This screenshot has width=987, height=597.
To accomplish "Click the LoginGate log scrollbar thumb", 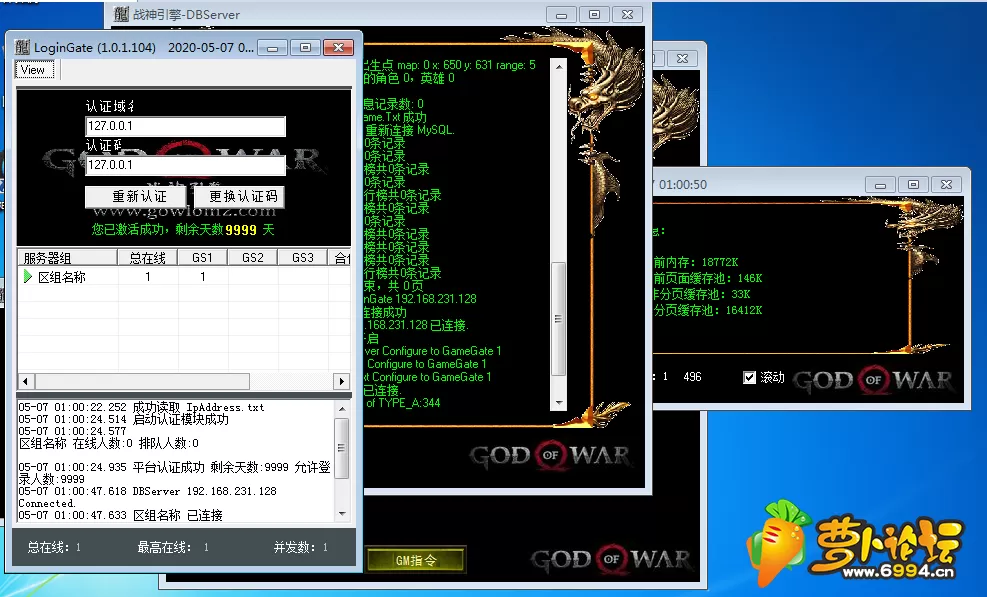I will [x=342, y=448].
